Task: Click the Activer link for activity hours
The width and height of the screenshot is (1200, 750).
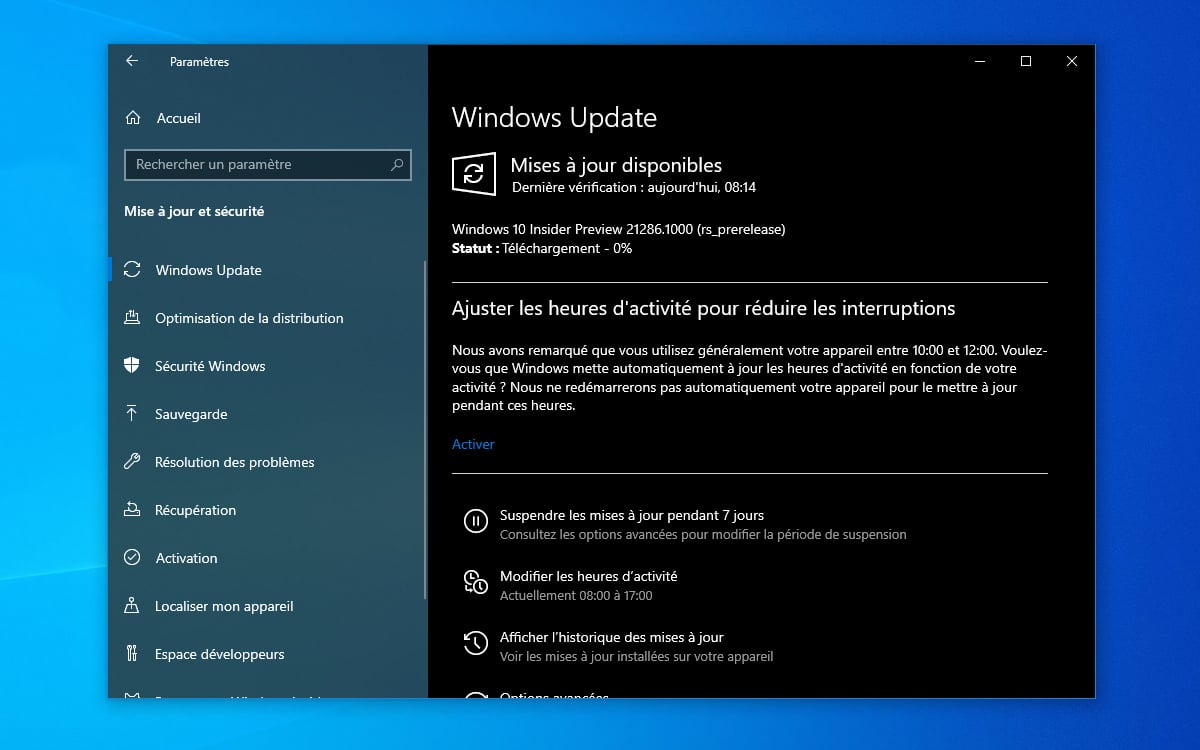Action: pos(472,444)
